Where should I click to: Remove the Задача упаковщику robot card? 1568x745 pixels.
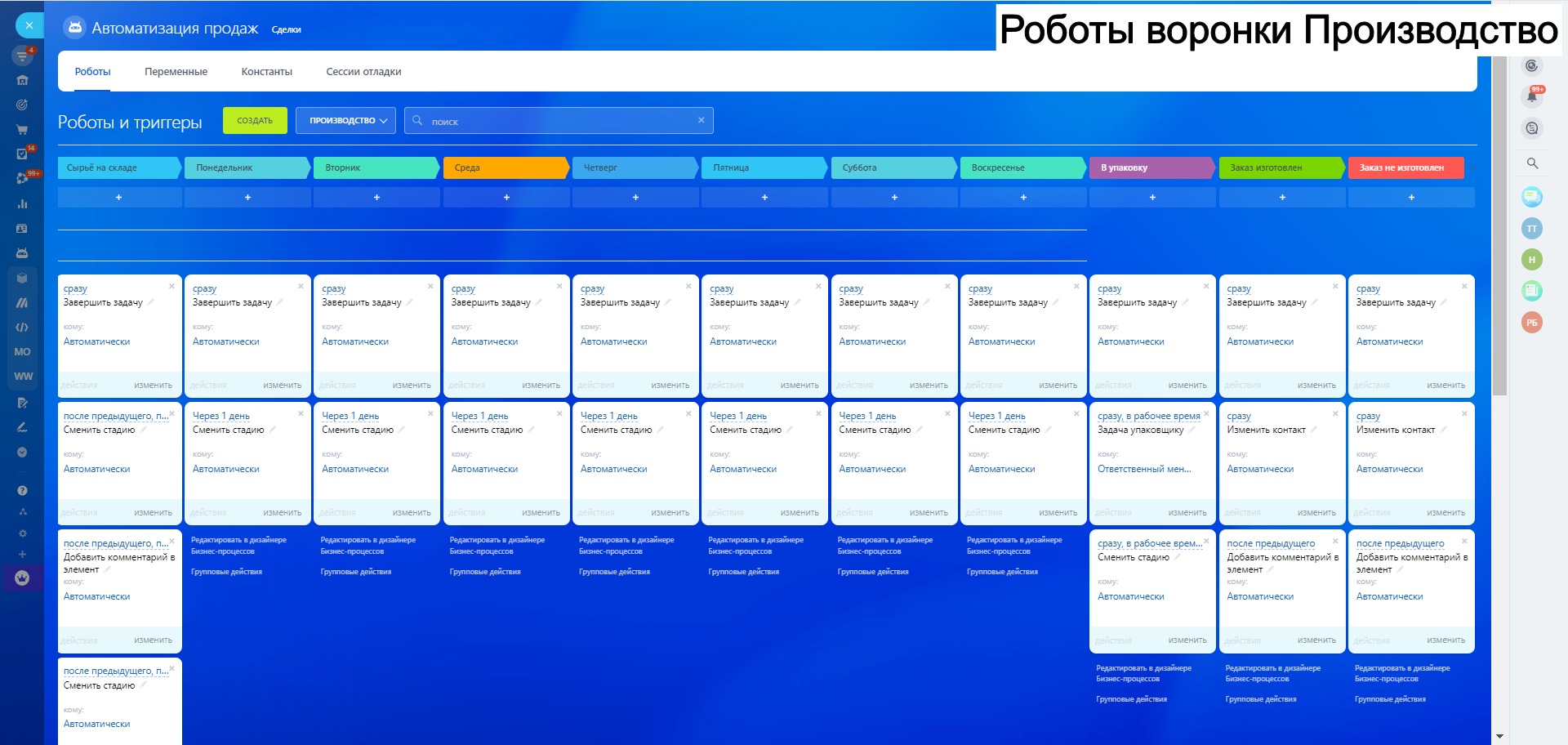point(1206,413)
